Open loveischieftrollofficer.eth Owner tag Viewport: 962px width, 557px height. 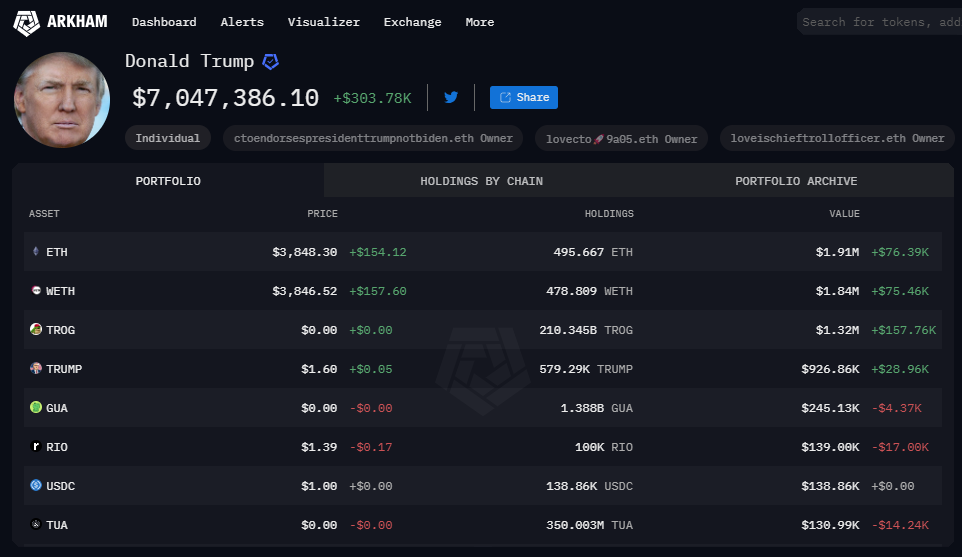(x=837, y=139)
